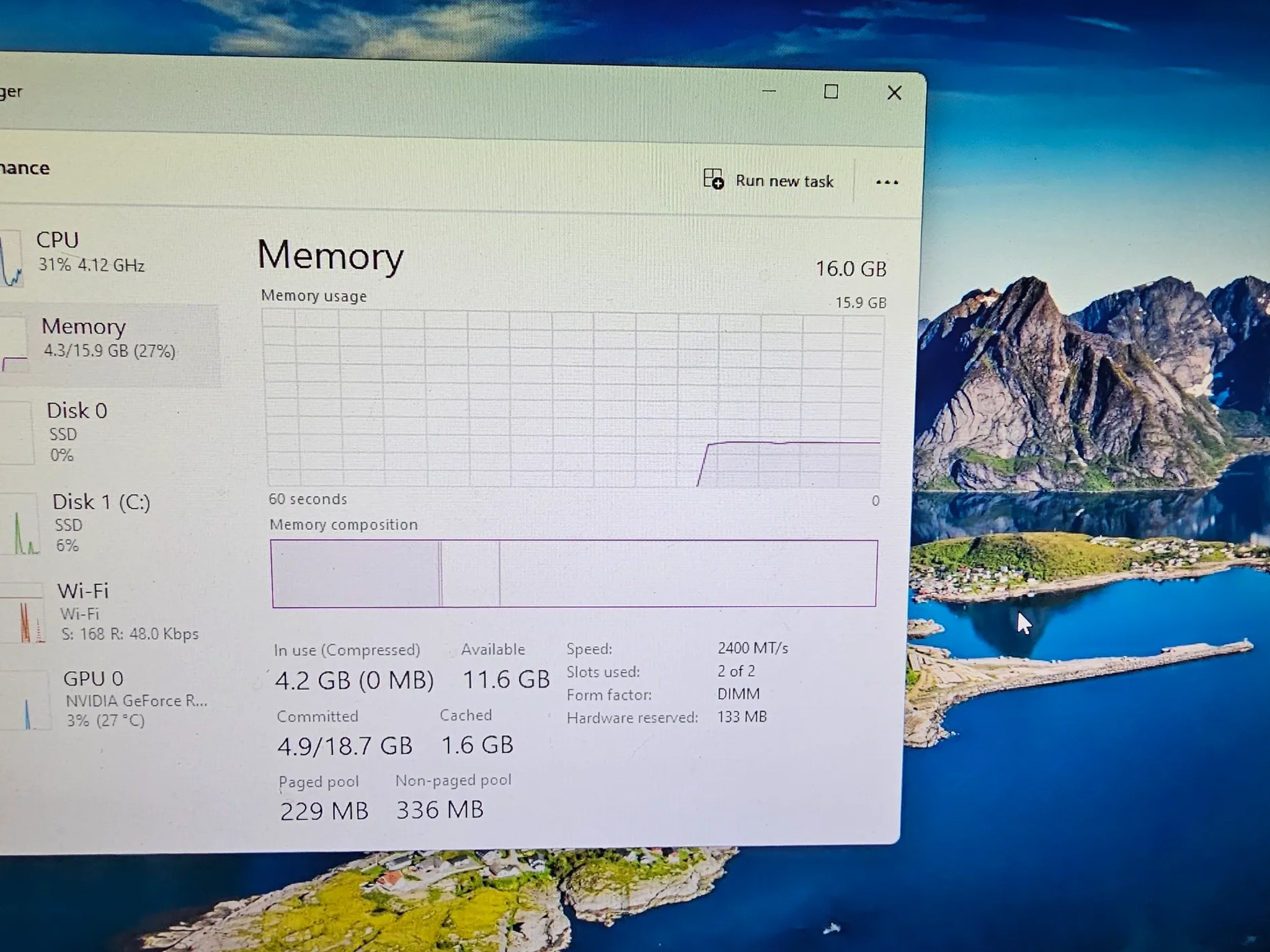Click the Memory composition bar's in-use segment
Image resolution: width=1270 pixels, height=952 pixels.
[x=356, y=573]
